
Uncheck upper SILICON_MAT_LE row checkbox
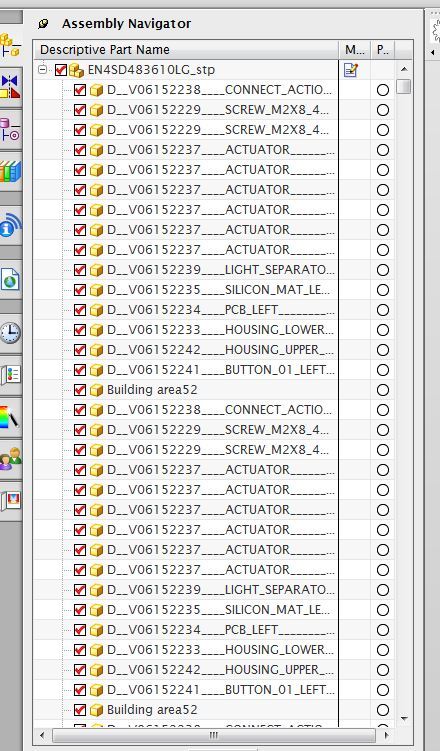(x=80, y=290)
